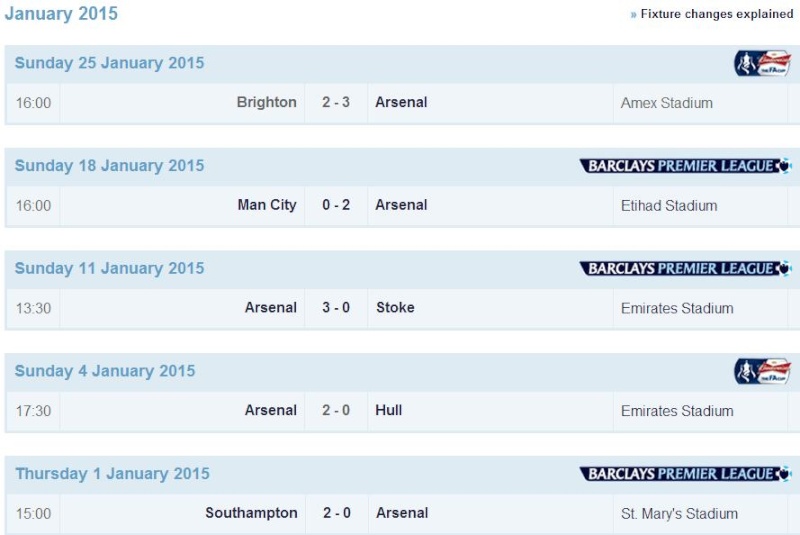Click the arrow bullet beside Fixture changes explained
The image size is (800, 535).
point(633,15)
